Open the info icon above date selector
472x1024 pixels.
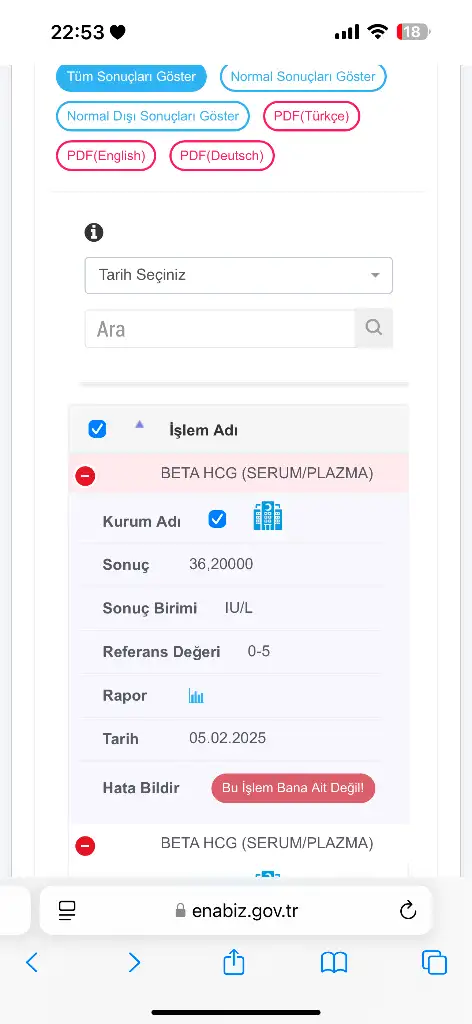coord(94,232)
